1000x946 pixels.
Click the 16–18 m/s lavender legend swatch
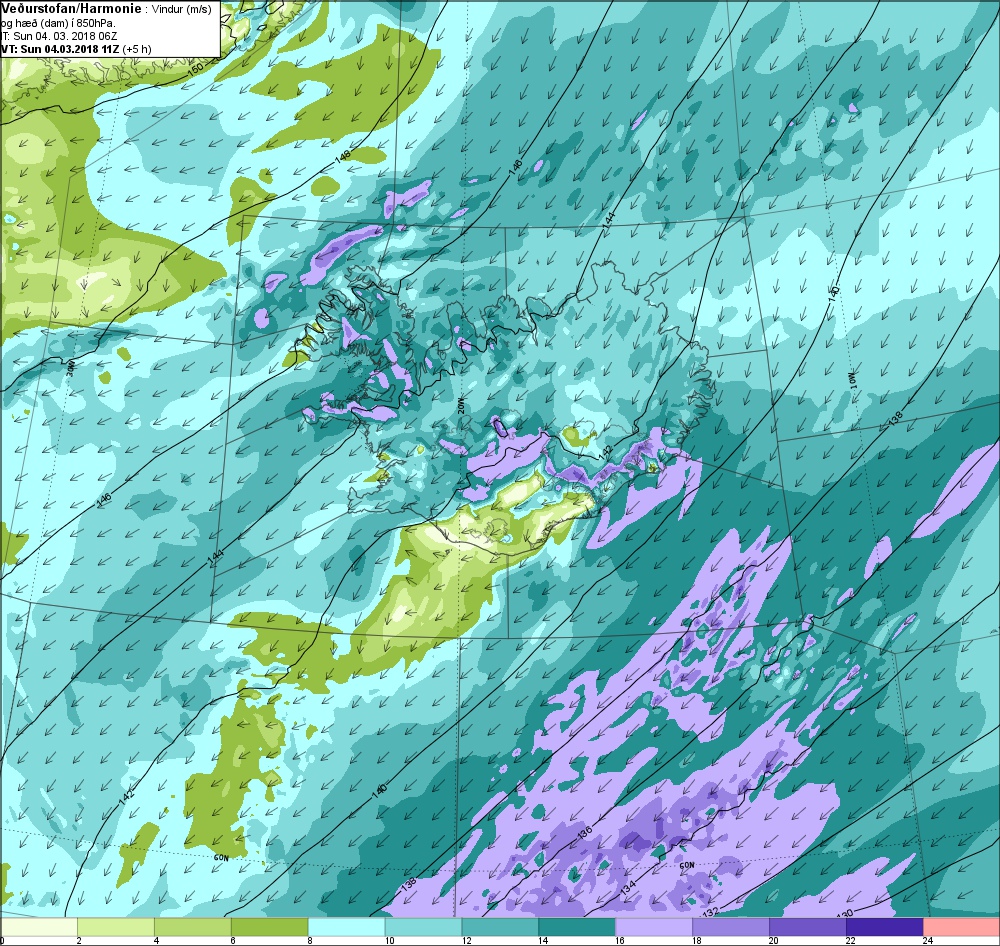(654, 927)
